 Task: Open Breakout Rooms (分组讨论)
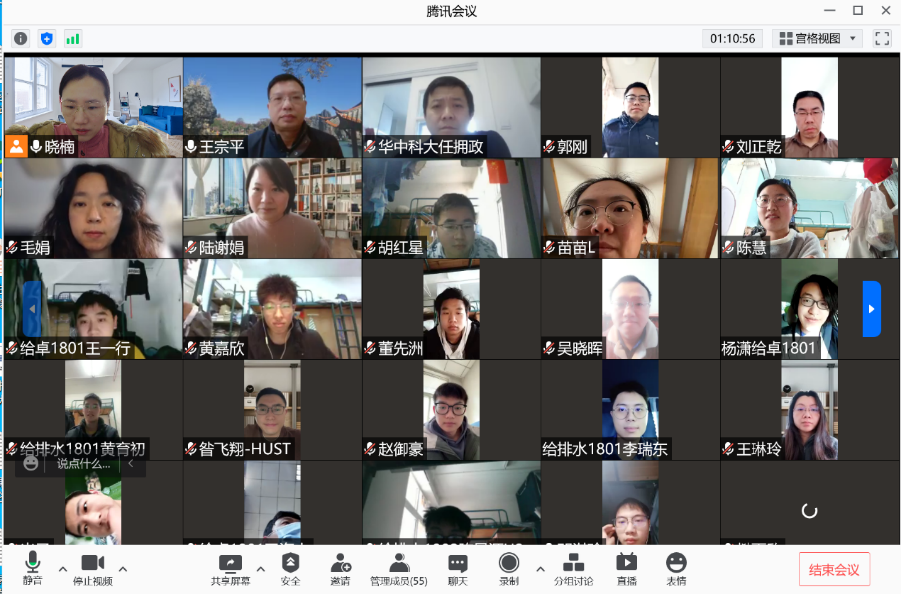pyautogui.click(x=573, y=569)
